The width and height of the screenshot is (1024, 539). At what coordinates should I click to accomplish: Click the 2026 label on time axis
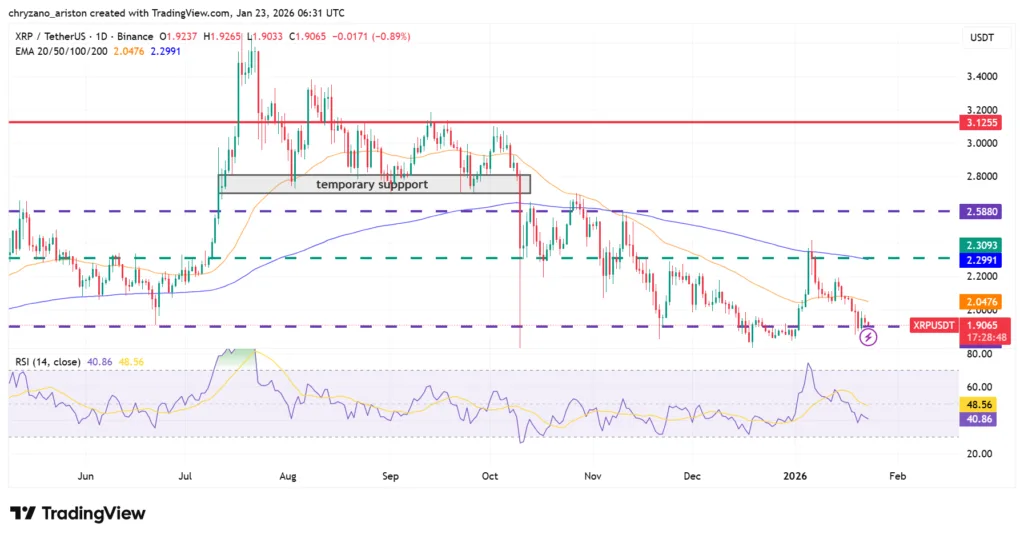[x=795, y=476]
